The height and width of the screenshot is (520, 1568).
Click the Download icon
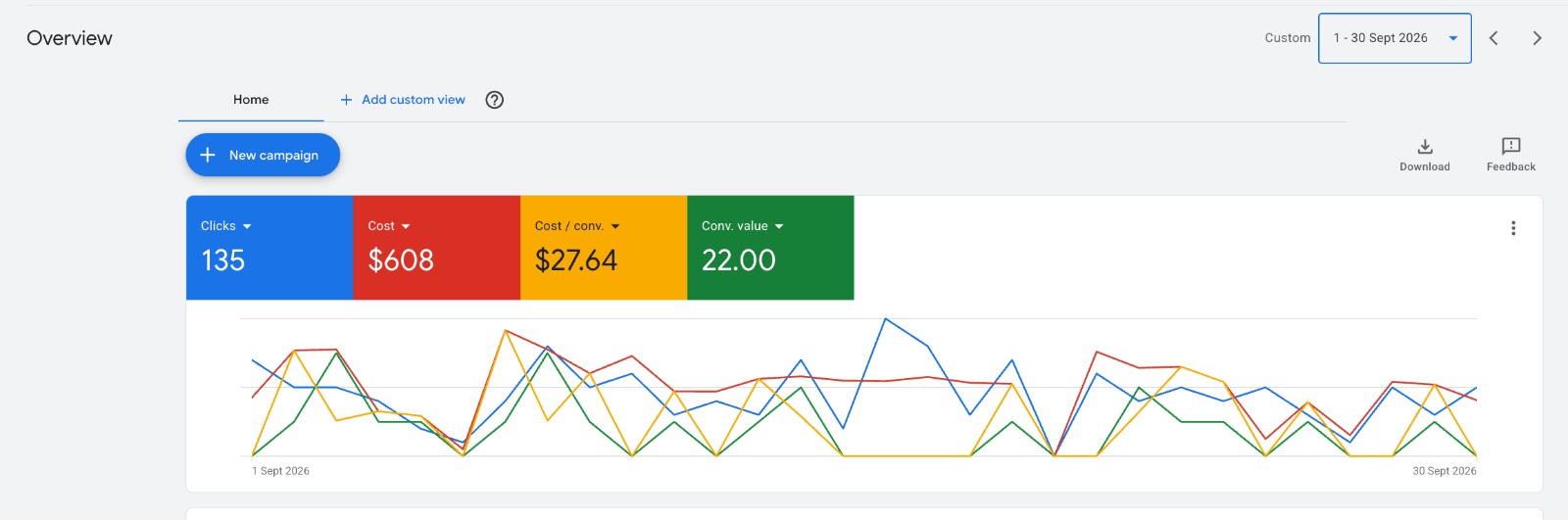pos(1425,147)
